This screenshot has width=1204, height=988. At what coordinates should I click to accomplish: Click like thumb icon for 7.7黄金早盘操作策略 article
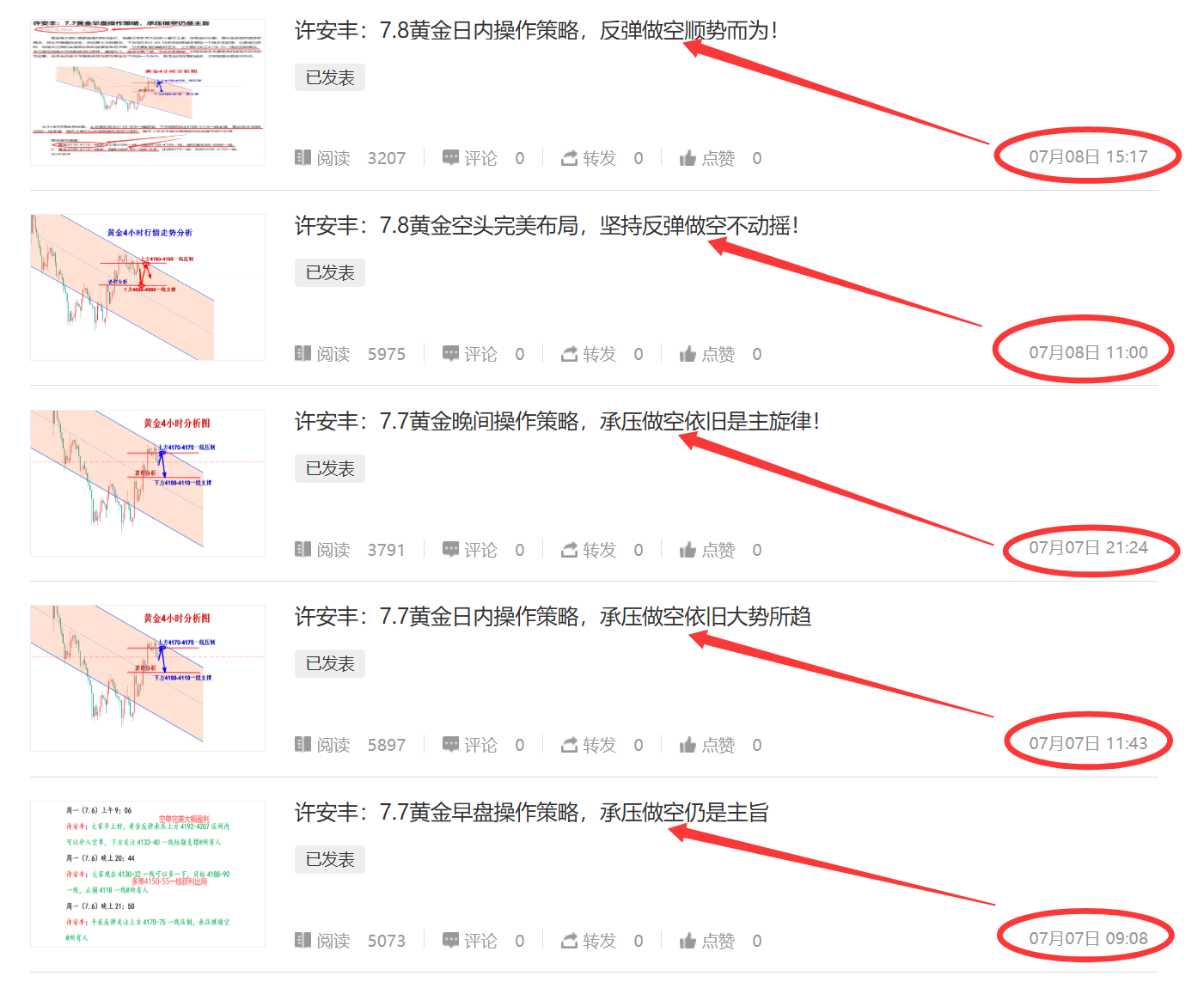click(688, 940)
